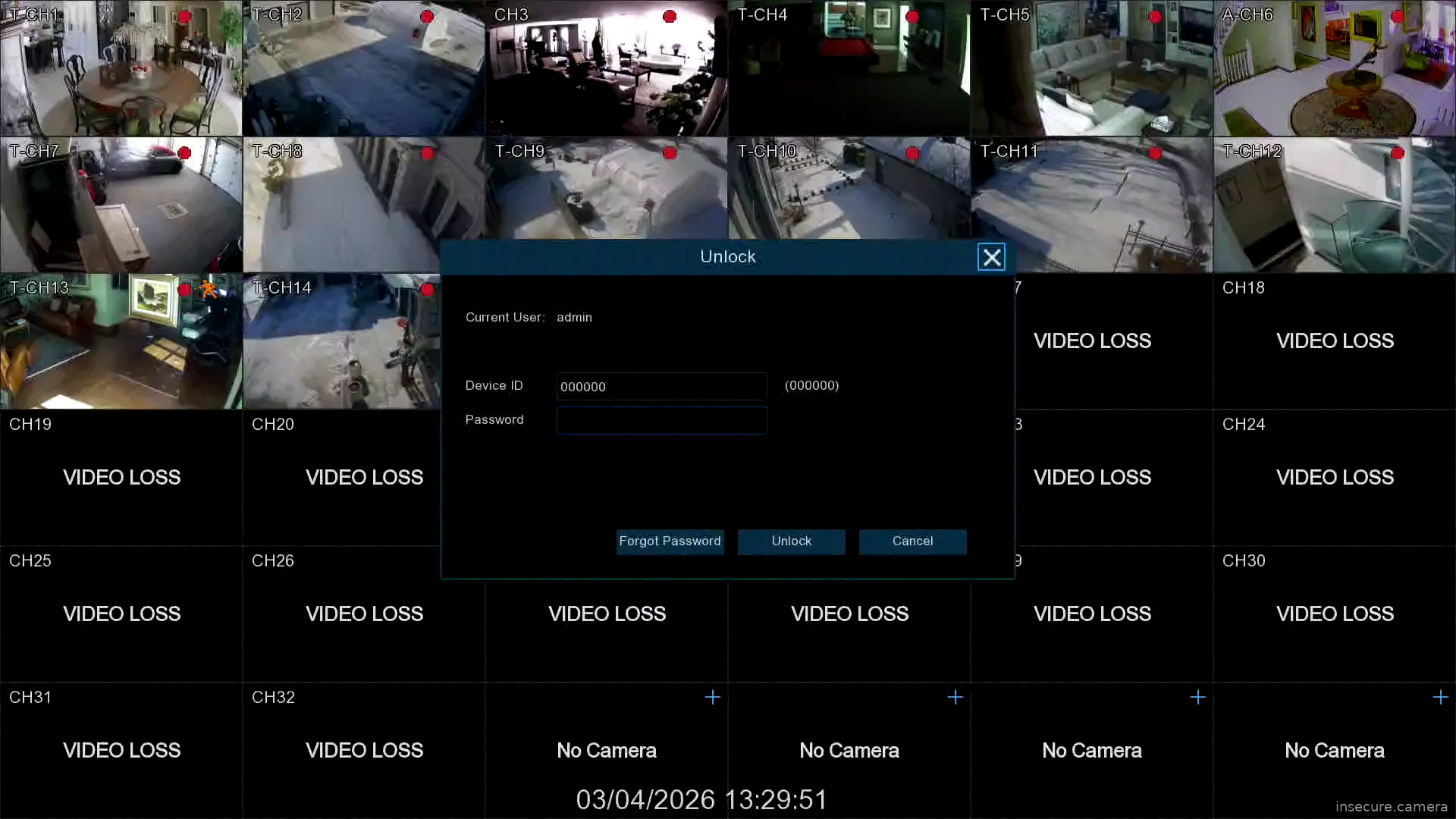This screenshot has height=819, width=1456.
Task: Click the Cancel button in the Unlock dialog
Action: tap(912, 541)
